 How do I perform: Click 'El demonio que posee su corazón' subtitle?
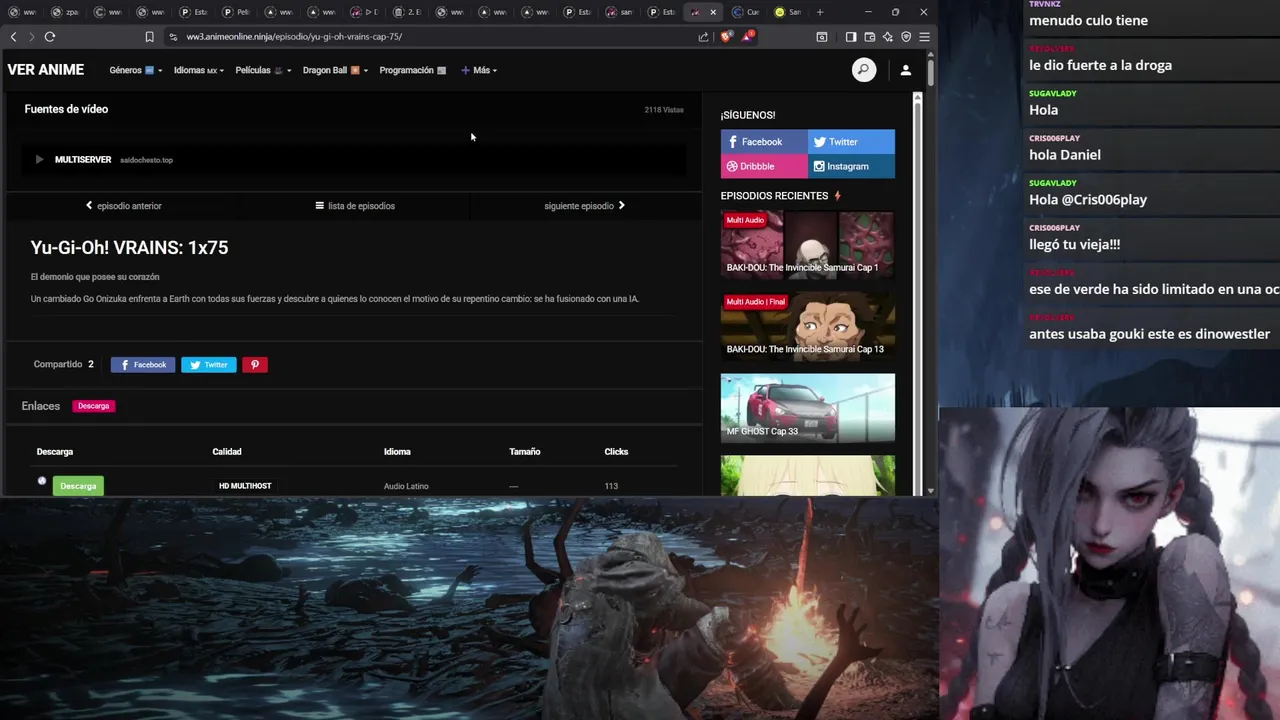tap(95, 277)
